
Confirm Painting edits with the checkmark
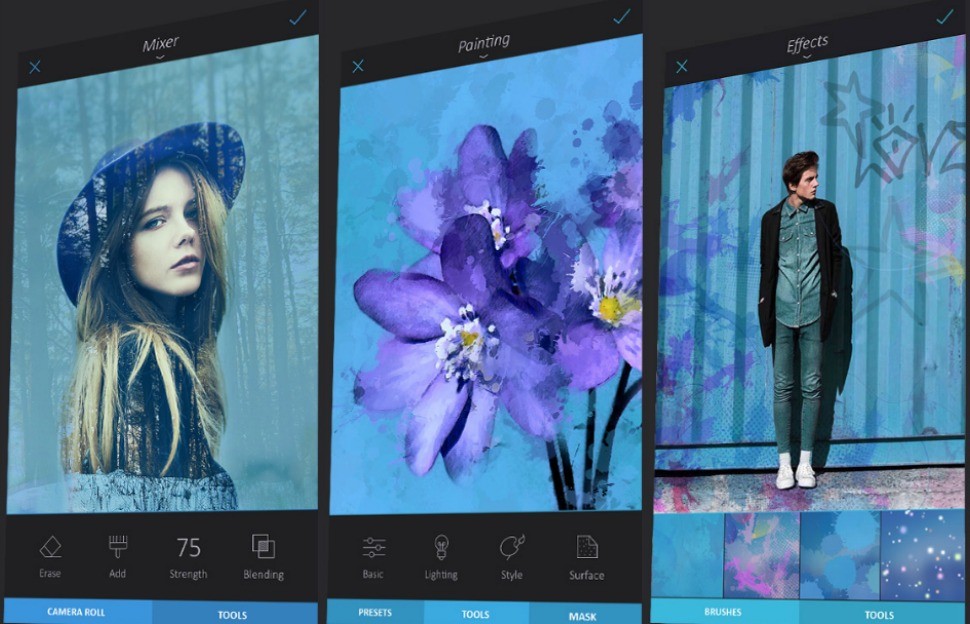click(x=622, y=16)
